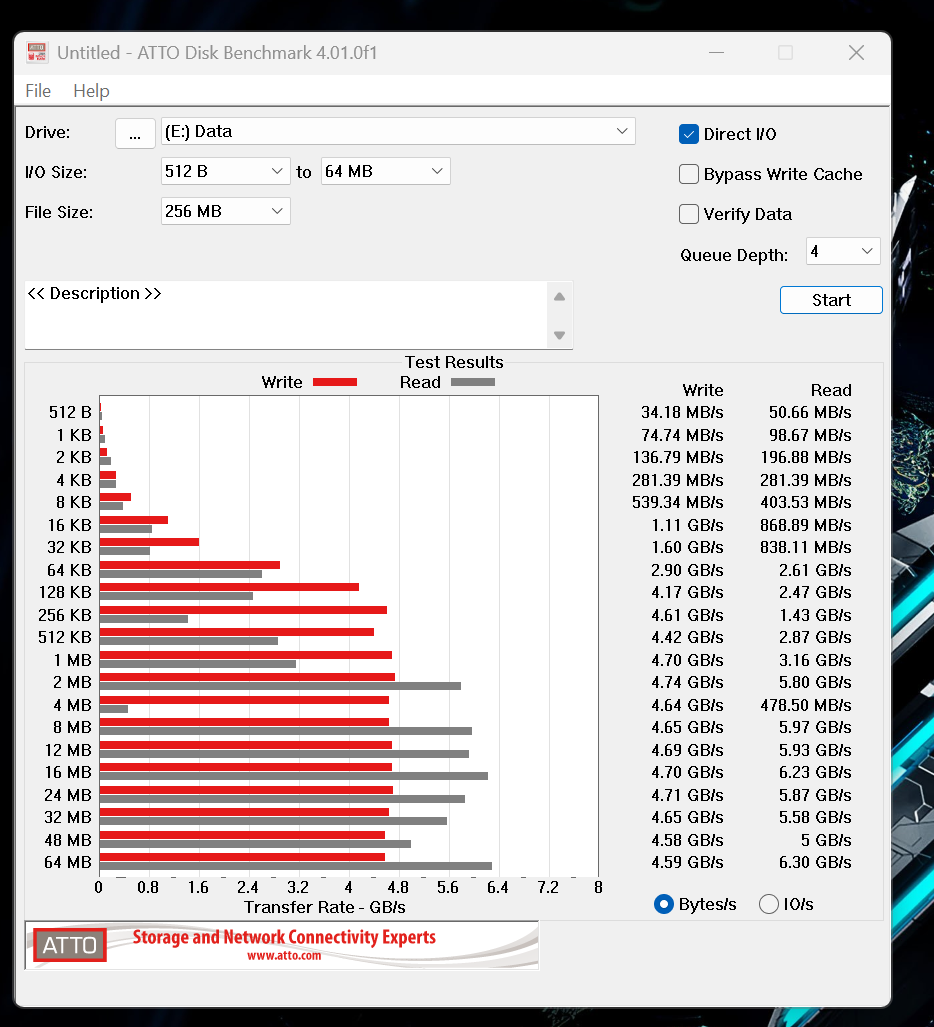
Task: Click the browse drive '...' button
Action: pos(135,133)
